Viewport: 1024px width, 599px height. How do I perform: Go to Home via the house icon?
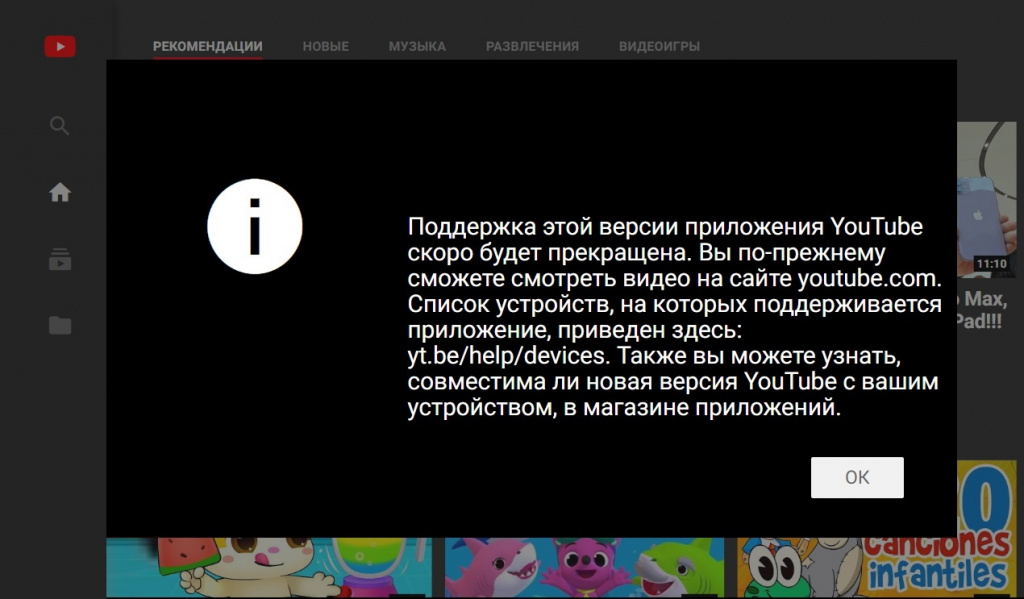60,193
